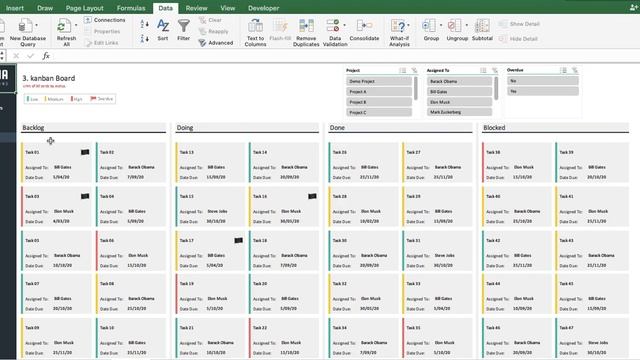Switch to the Draw tab
640x360 pixels.
click(45, 8)
